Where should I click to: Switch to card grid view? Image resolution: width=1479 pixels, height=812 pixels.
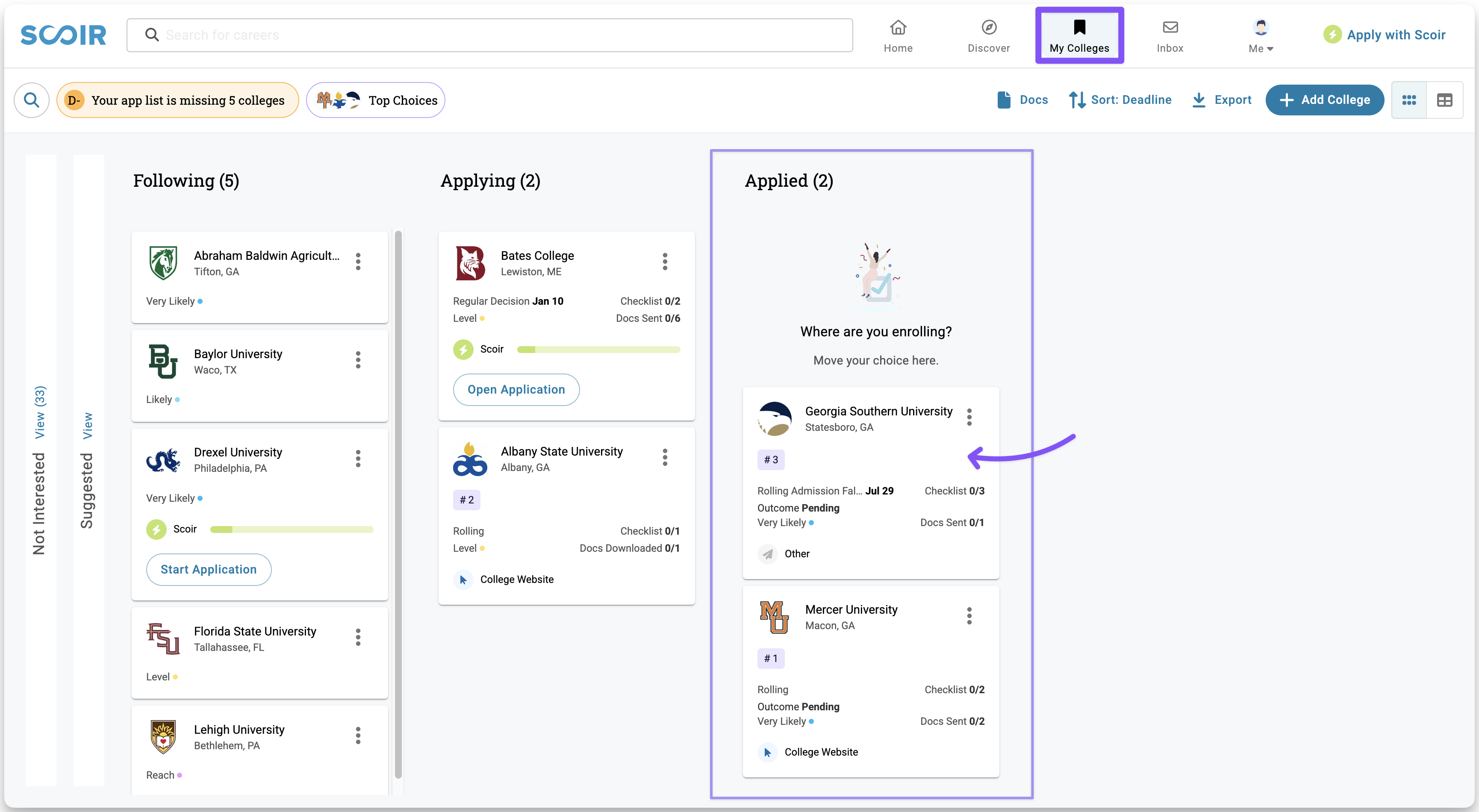[1409, 100]
